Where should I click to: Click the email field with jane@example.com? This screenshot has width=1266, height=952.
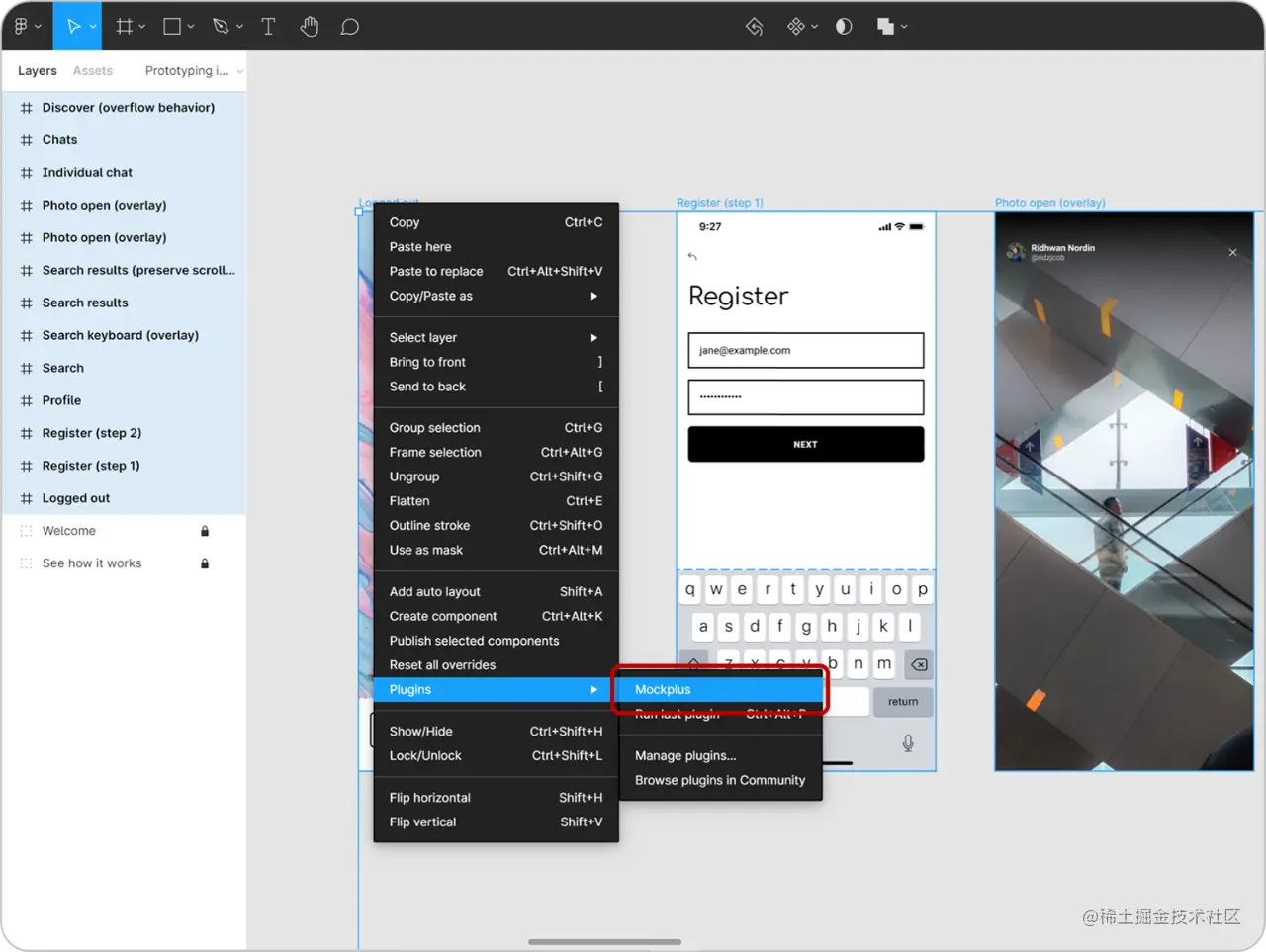pos(806,350)
